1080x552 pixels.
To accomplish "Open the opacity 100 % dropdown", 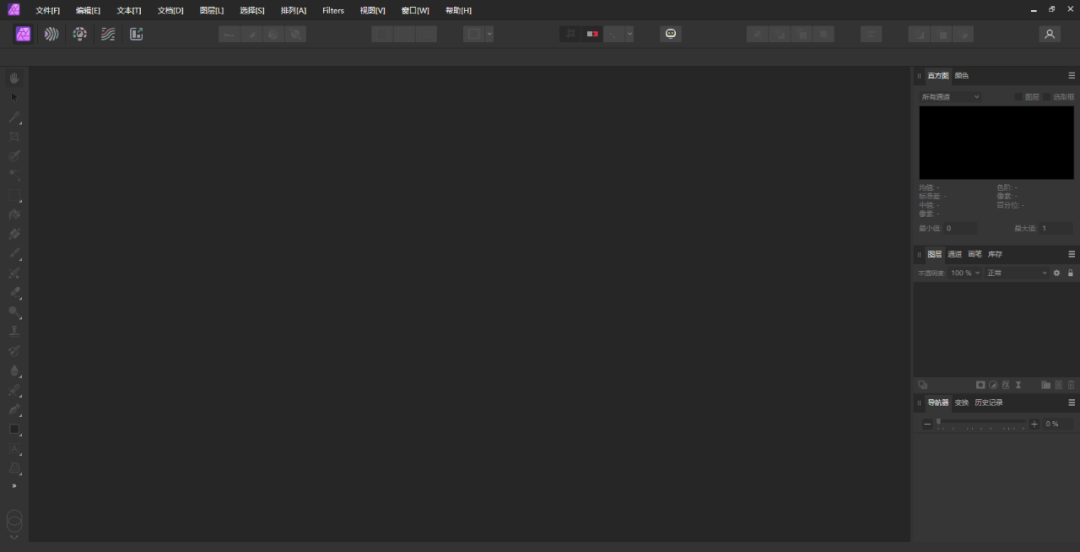I will coord(964,273).
